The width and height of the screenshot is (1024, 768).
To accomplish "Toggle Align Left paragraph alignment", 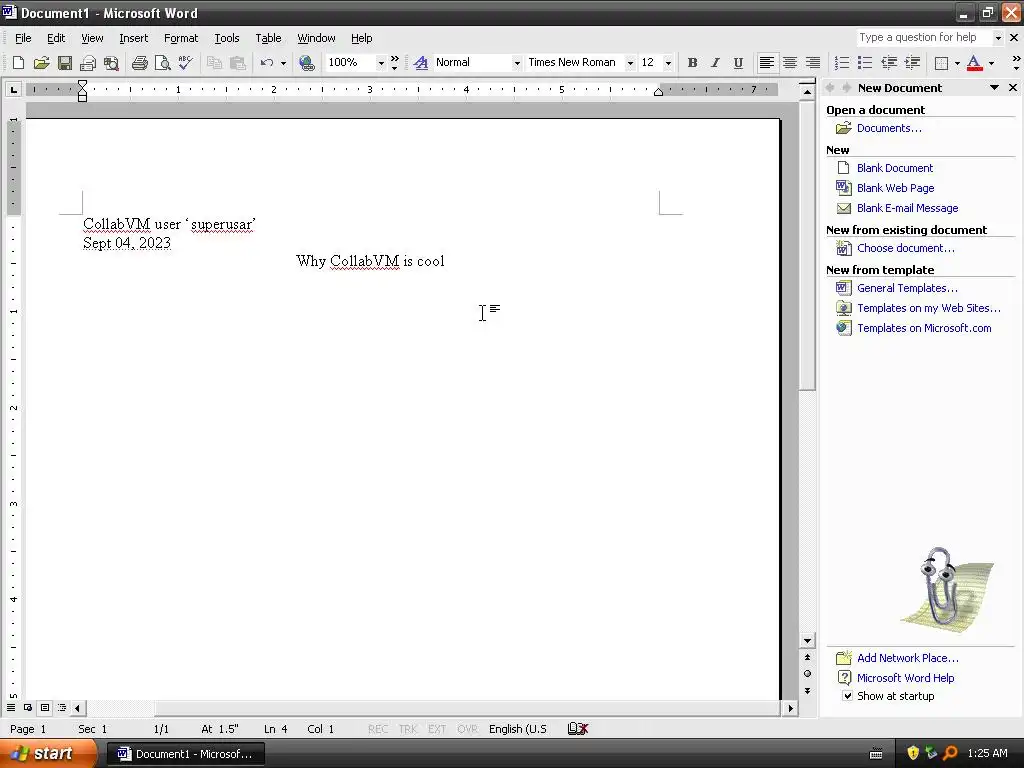I will coord(767,63).
